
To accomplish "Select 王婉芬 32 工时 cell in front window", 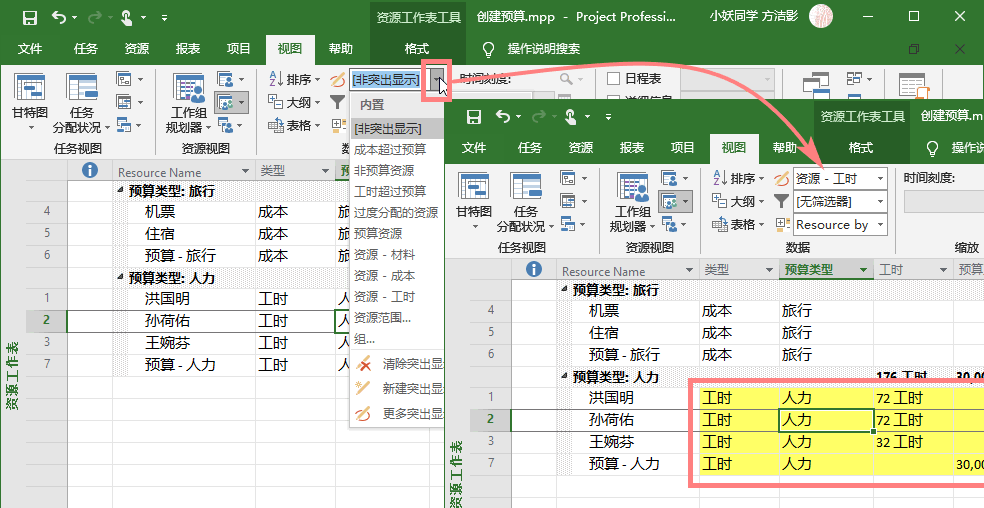I will [x=913, y=441].
